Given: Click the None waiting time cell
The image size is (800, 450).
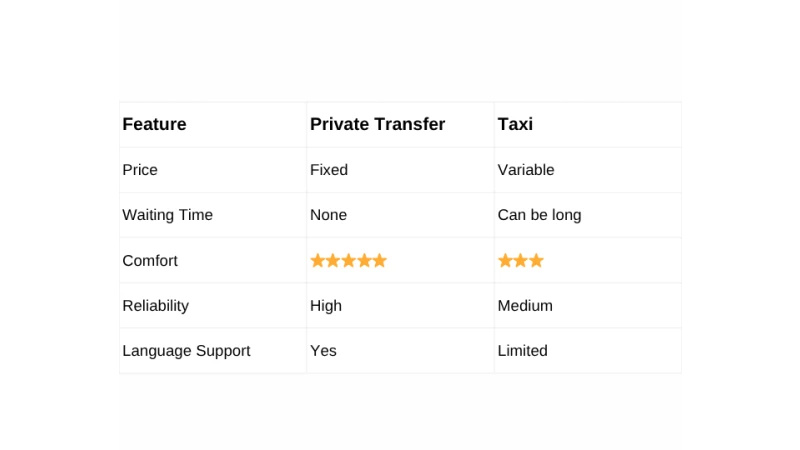Looking at the screenshot, I should (x=330, y=215).
